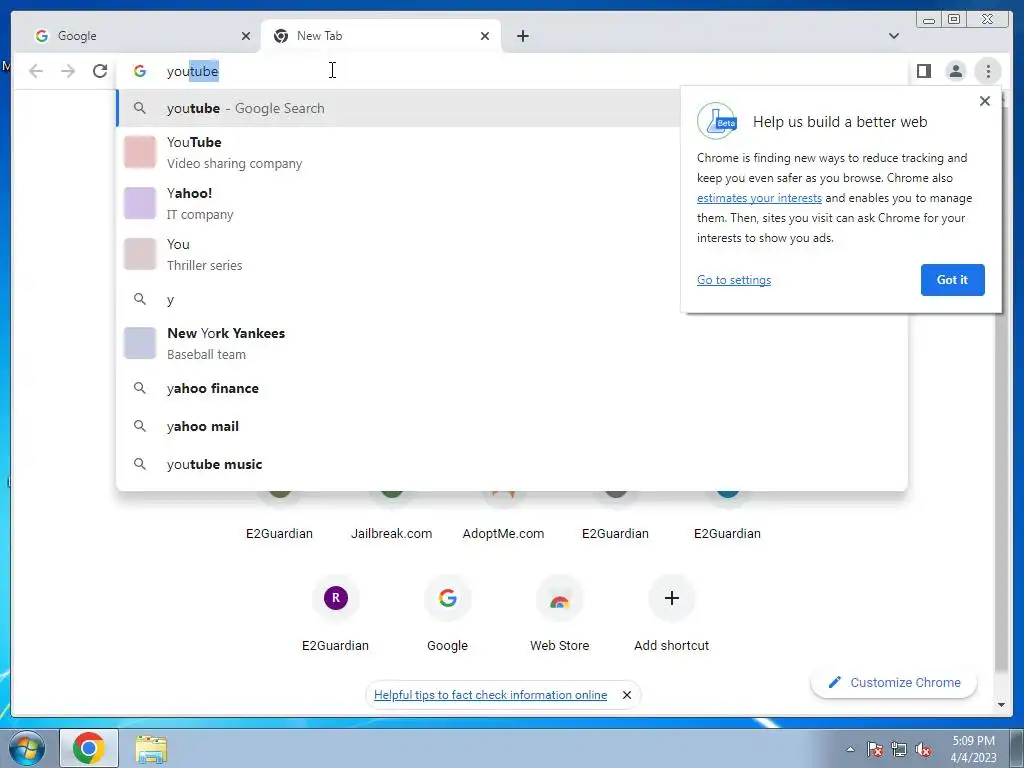
Task: Click the Beta flask icon in the popup
Action: pyautogui.click(x=716, y=121)
